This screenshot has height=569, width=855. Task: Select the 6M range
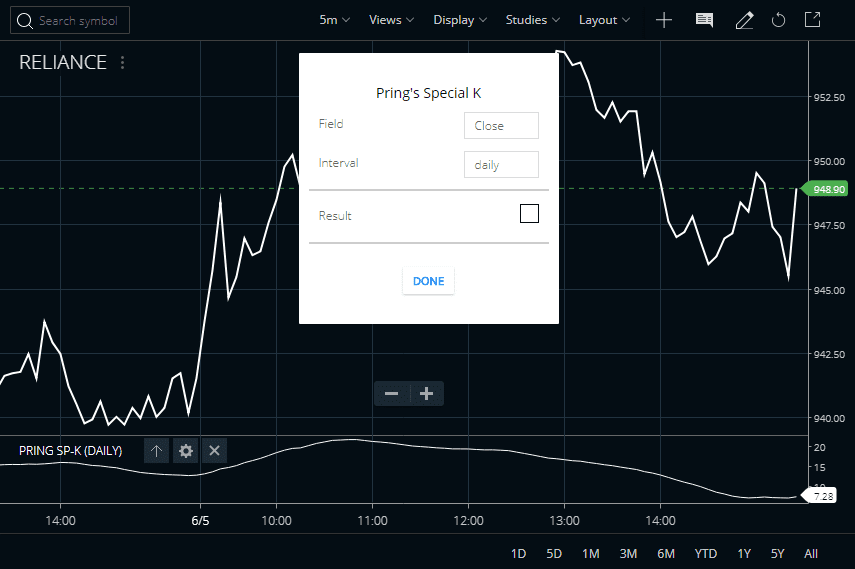[666, 554]
